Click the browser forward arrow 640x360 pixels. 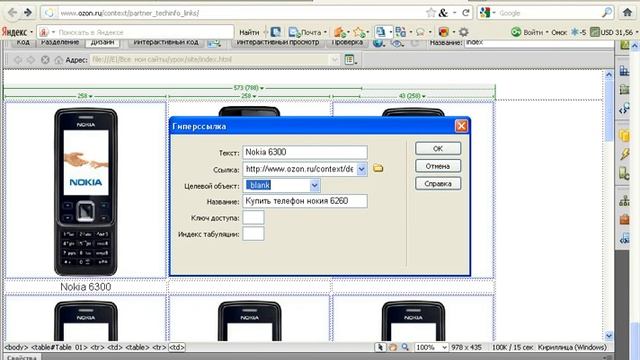click(28, 13)
